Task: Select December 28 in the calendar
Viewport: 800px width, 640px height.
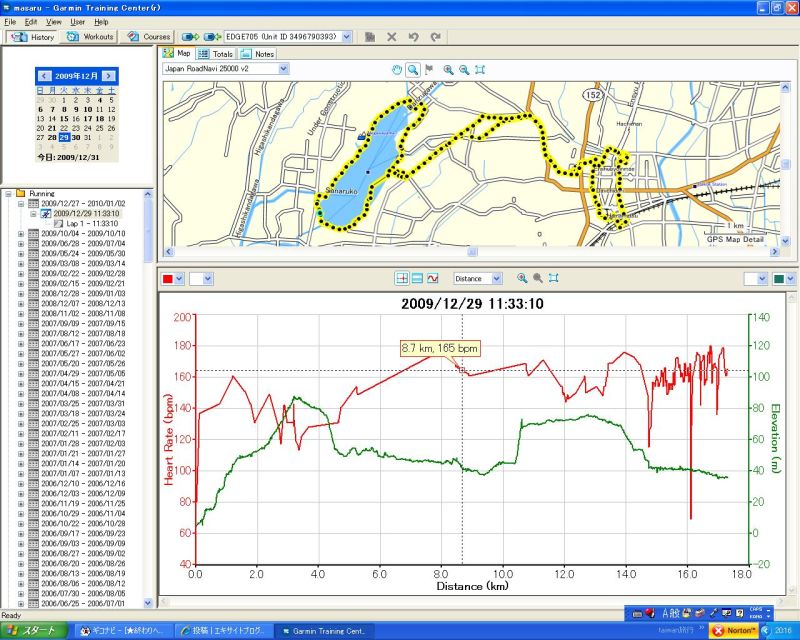Action: [52, 137]
